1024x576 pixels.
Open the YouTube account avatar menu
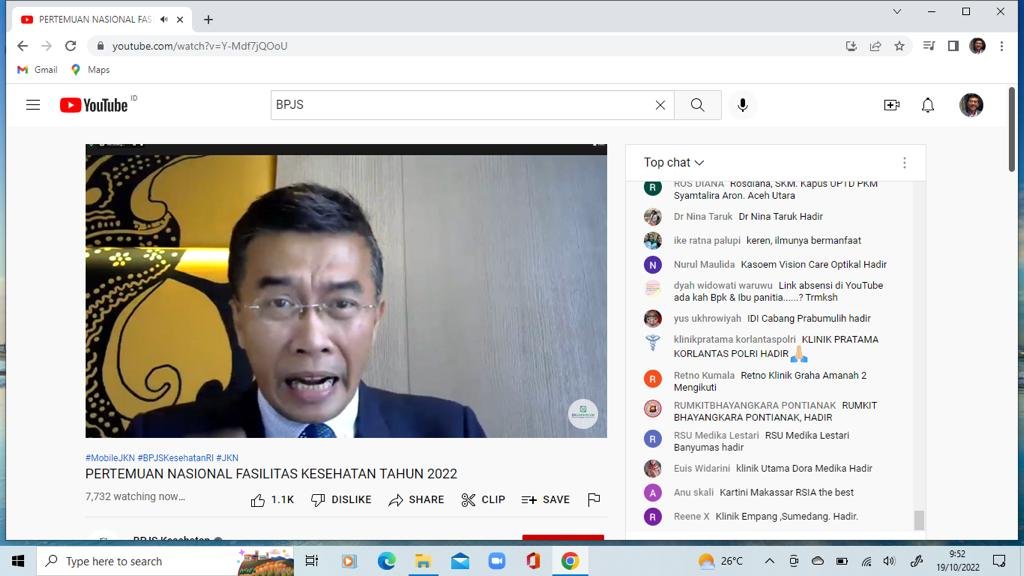[x=971, y=105]
